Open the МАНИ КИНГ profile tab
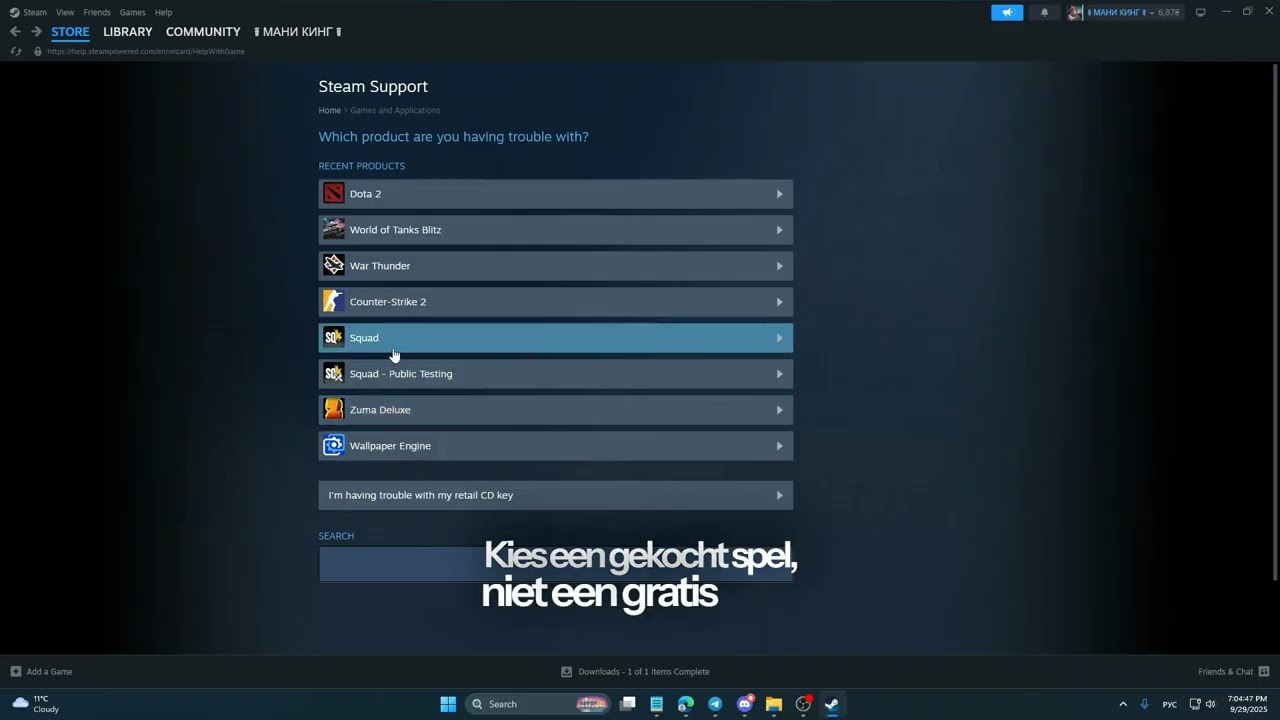Screen dimensions: 1280x720 297,32
